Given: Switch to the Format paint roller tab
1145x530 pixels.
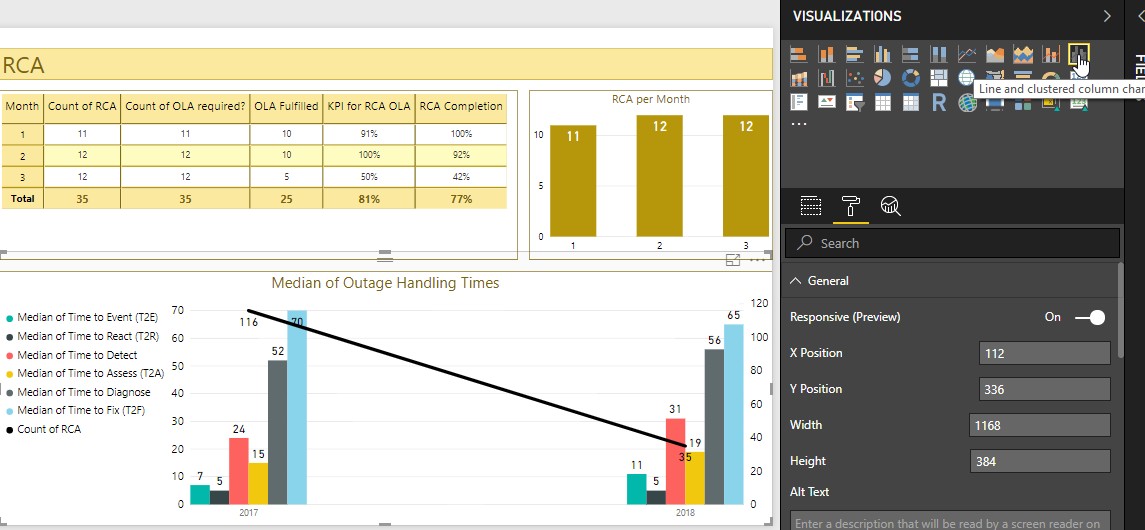Looking at the screenshot, I should click(x=851, y=206).
